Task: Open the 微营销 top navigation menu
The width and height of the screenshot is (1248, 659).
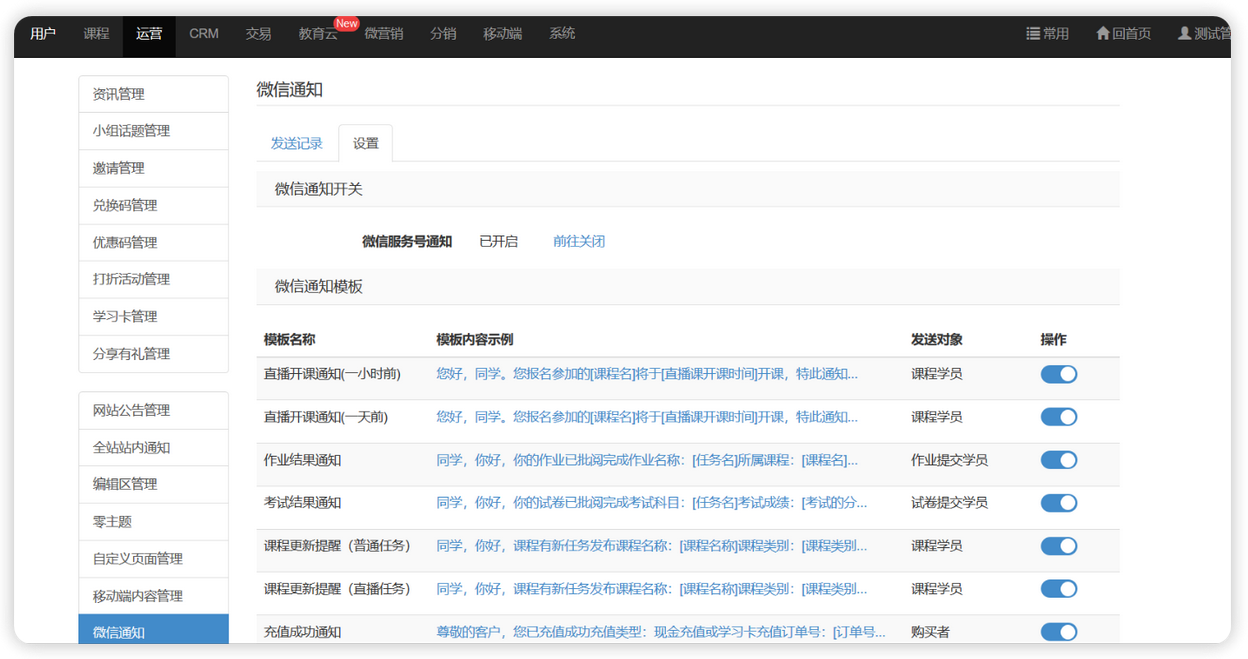Action: (384, 34)
